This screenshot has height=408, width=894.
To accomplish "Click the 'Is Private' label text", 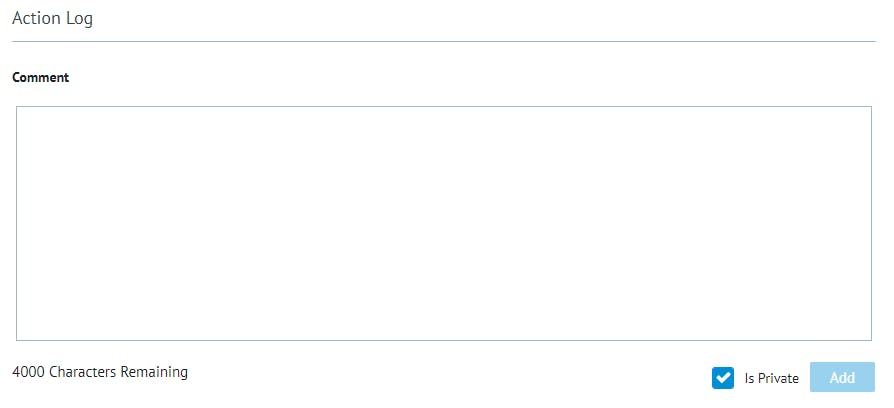I will (771, 379).
